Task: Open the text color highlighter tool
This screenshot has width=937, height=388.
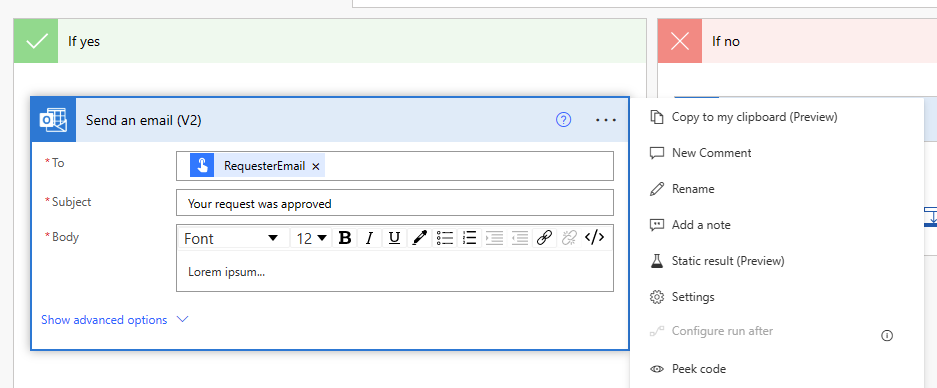Action: (x=419, y=238)
